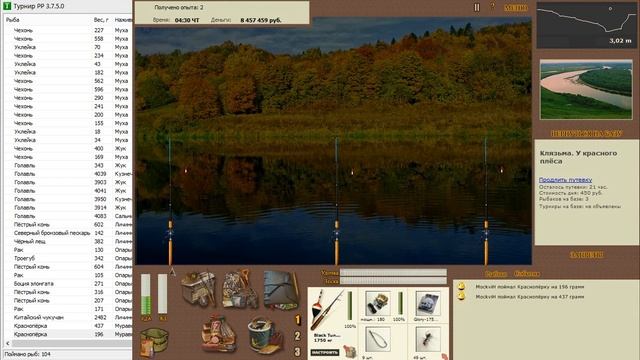The image size is (640, 360).
Task: Select the Троегуб row
Action: point(67,258)
